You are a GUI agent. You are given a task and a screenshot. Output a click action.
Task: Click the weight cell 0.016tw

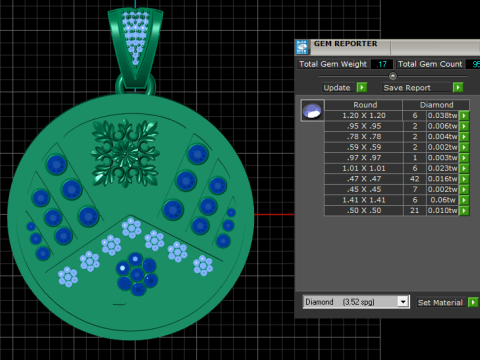[x=443, y=179]
